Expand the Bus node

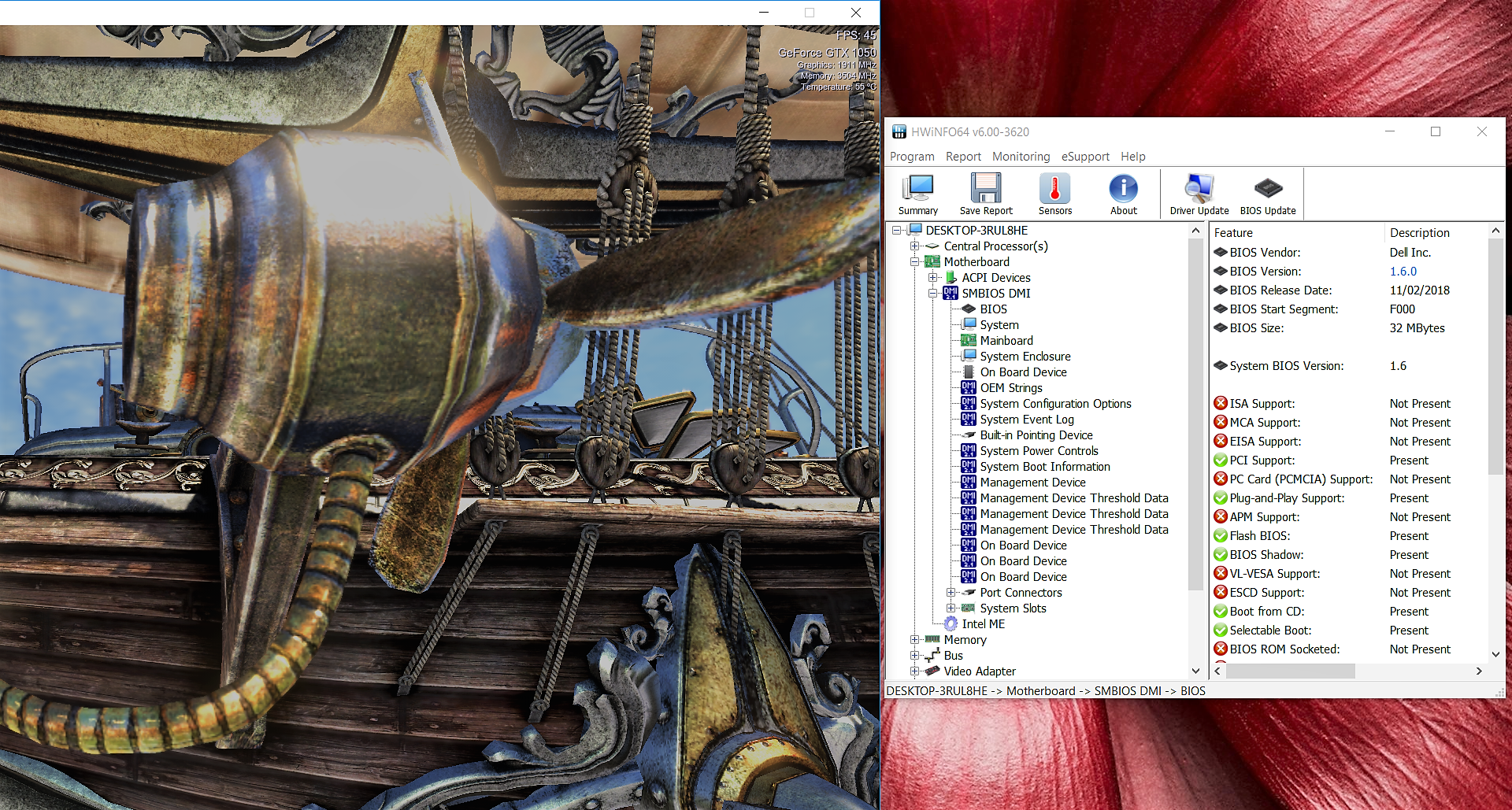[x=915, y=655]
